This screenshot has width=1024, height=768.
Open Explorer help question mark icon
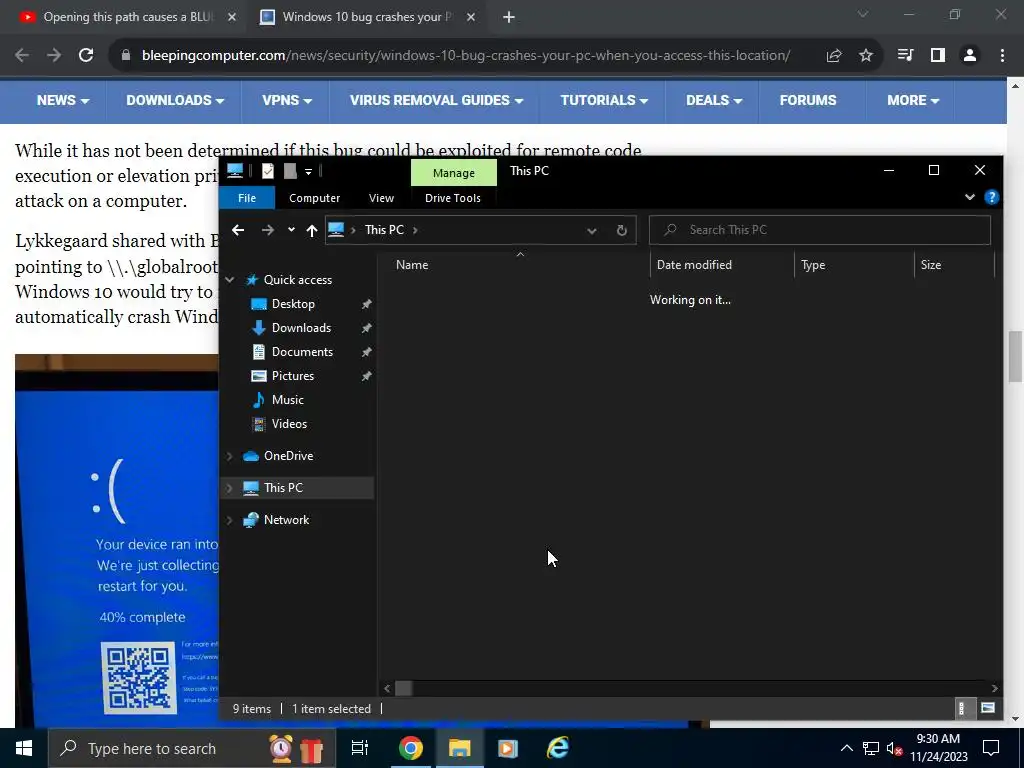pos(991,197)
